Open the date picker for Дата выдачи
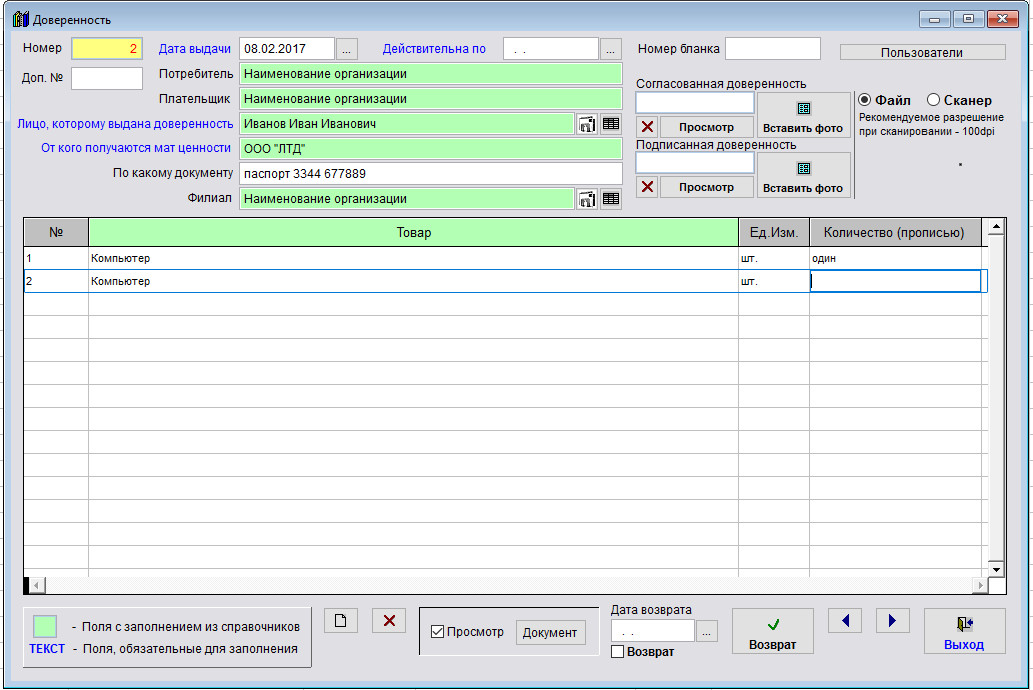Image resolution: width=1033 pixels, height=690 pixels. [x=346, y=49]
